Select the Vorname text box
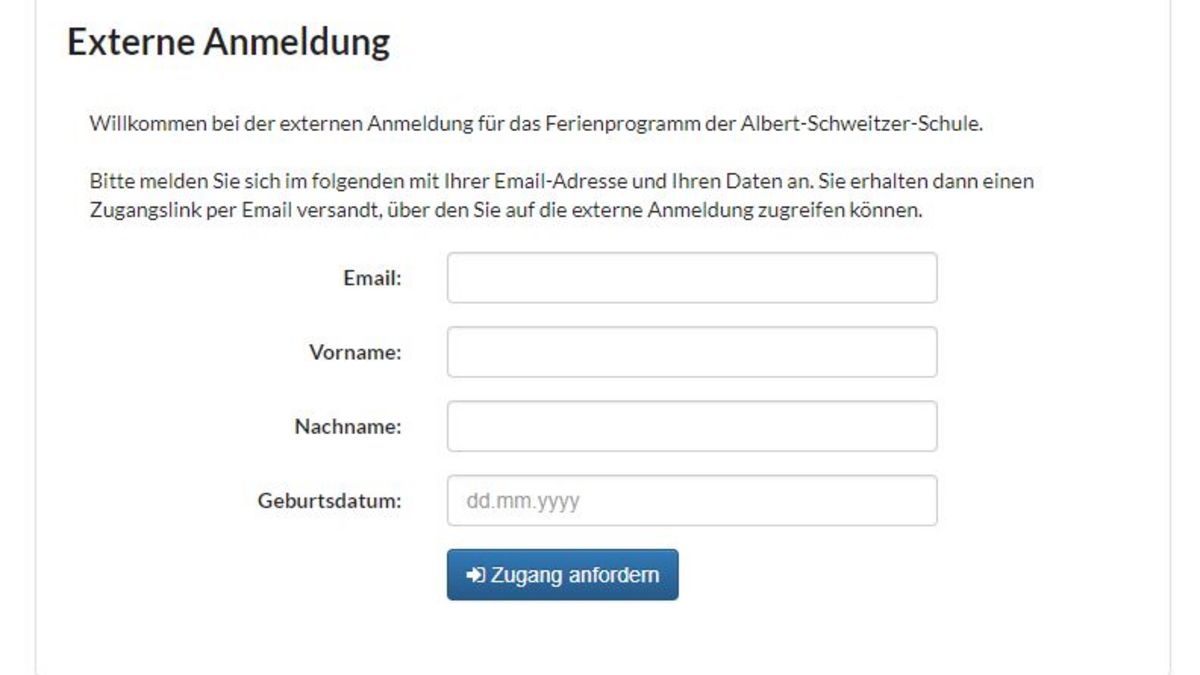The image size is (1200, 675). [x=692, y=352]
